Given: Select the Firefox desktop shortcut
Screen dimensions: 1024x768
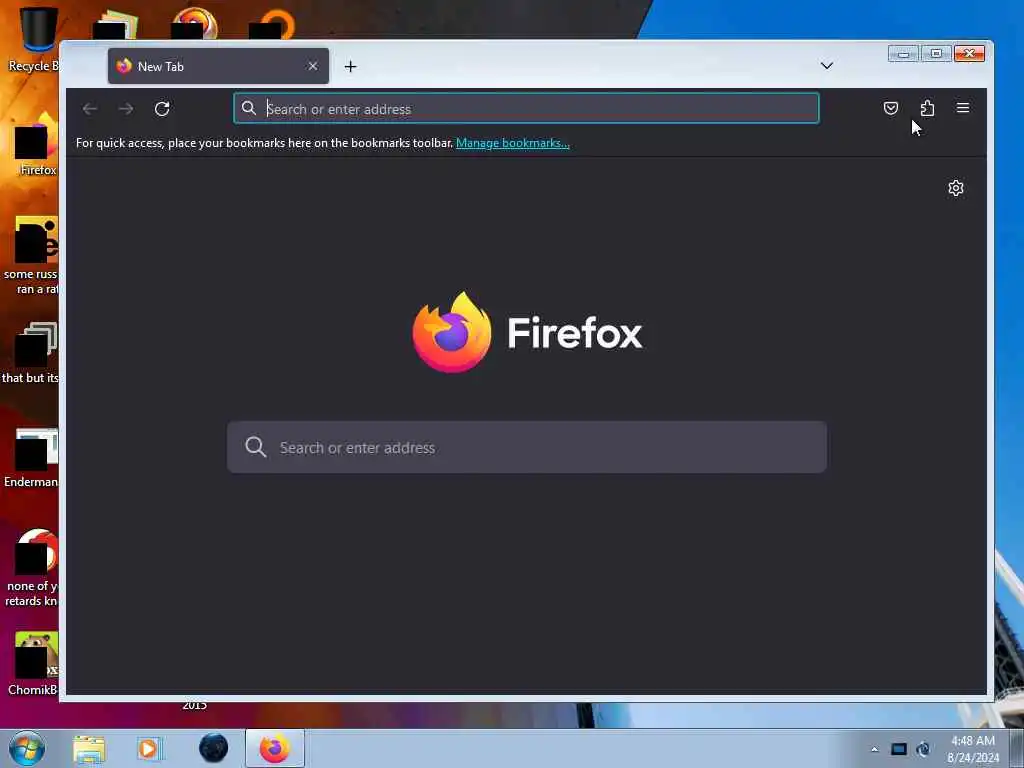Looking at the screenshot, I should pos(37,145).
